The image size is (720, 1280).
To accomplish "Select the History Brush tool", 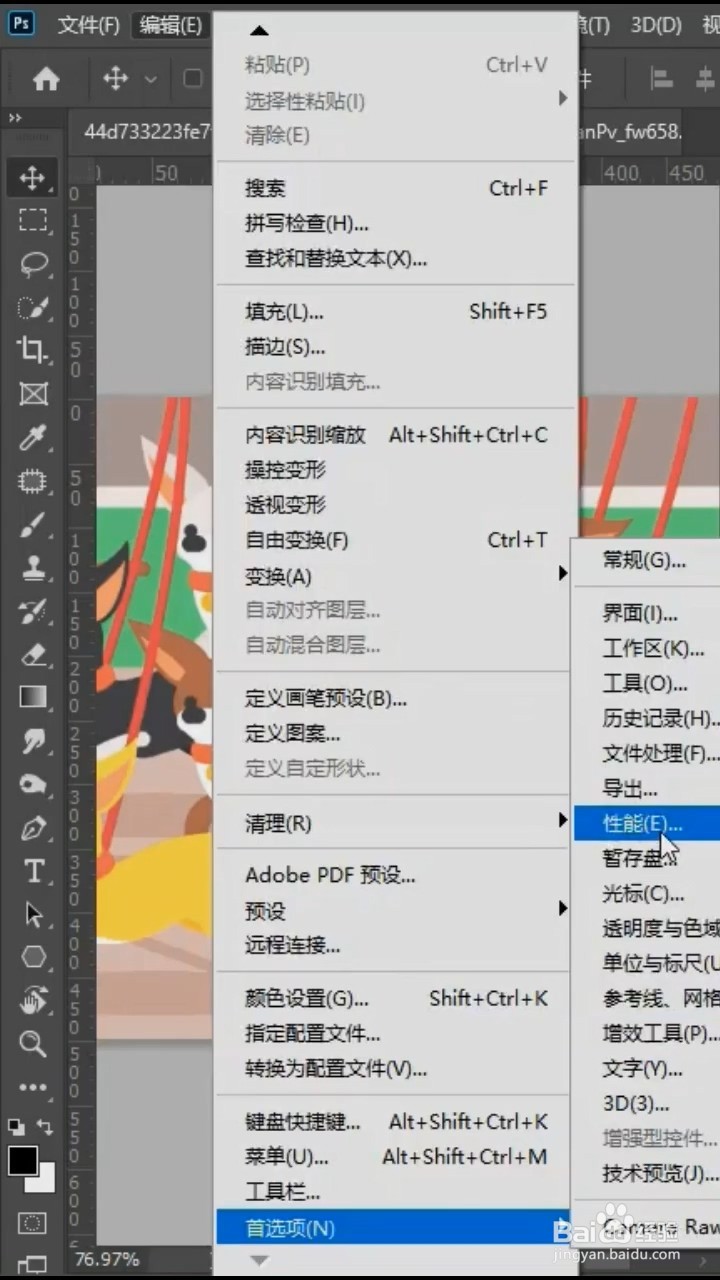I will (x=33, y=611).
